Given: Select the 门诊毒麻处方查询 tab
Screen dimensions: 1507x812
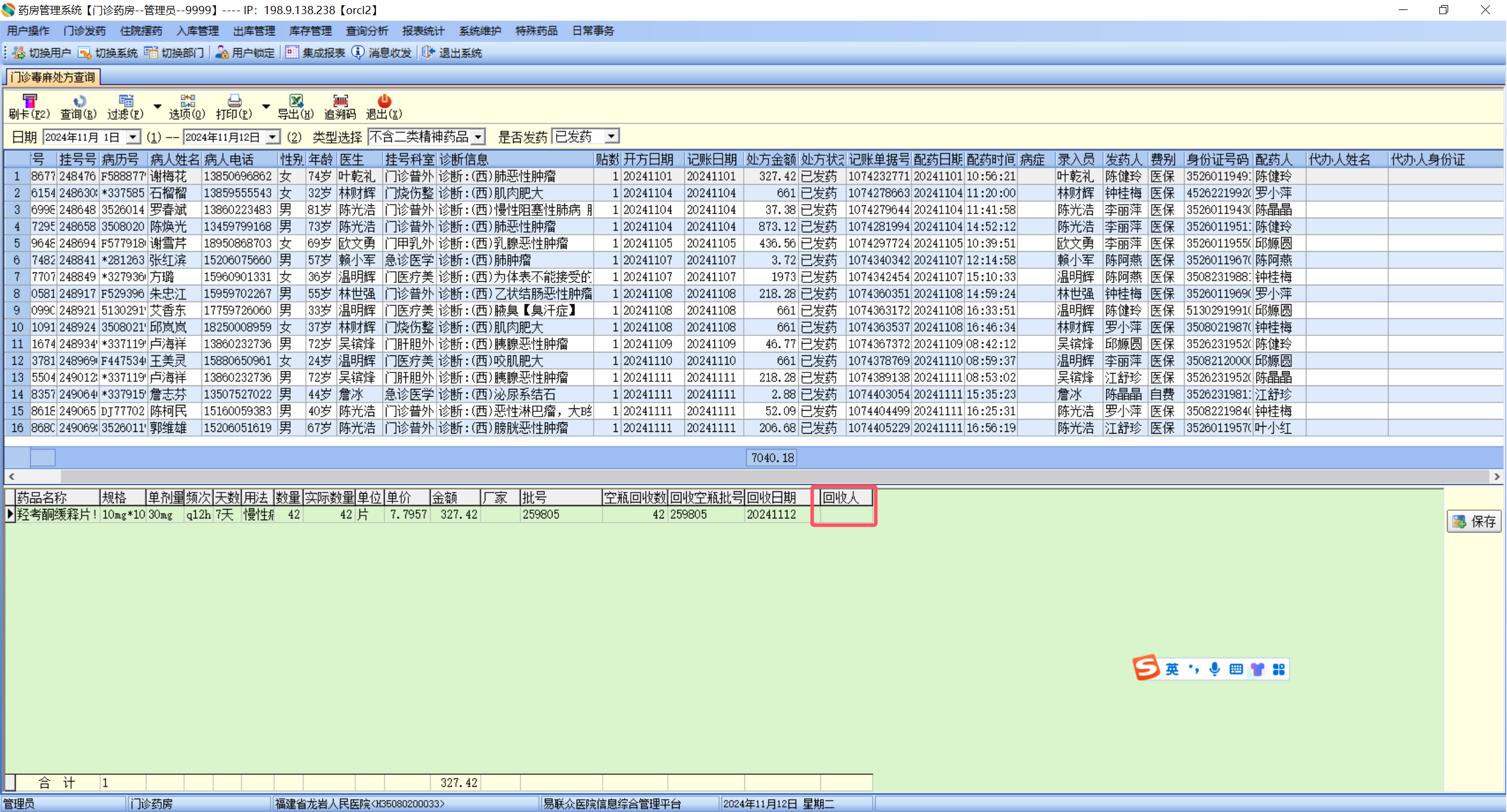Looking at the screenshot, I should tap(52, 77).
